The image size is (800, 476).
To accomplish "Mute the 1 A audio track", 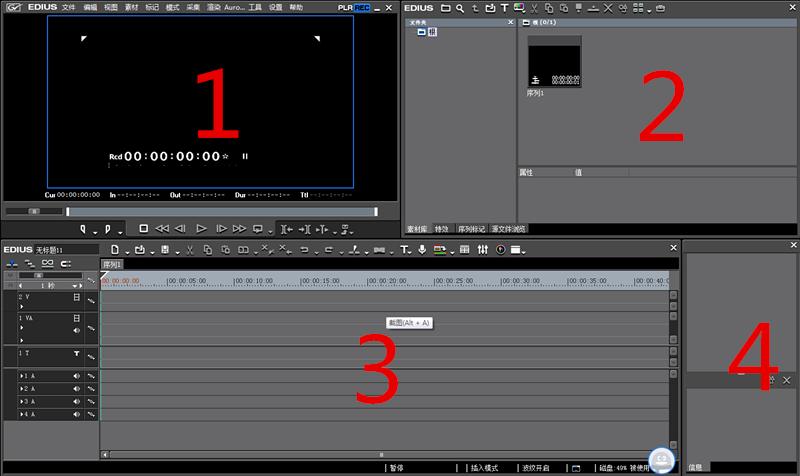I will coord(77,376).
